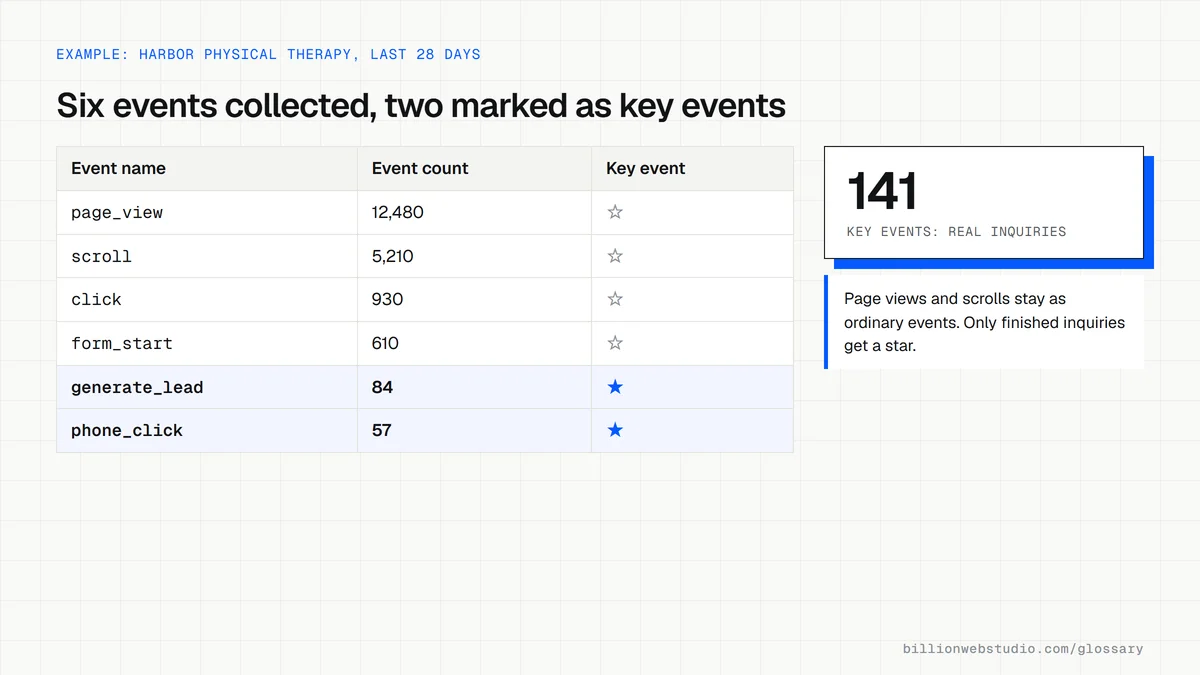1200x675 pixels.
Task: Click the large 141 total number
Action: click(x=881, y=191)
